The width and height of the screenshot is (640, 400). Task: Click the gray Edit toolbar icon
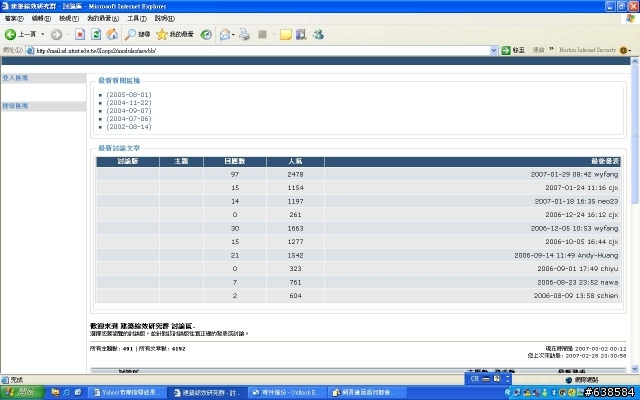262,35
